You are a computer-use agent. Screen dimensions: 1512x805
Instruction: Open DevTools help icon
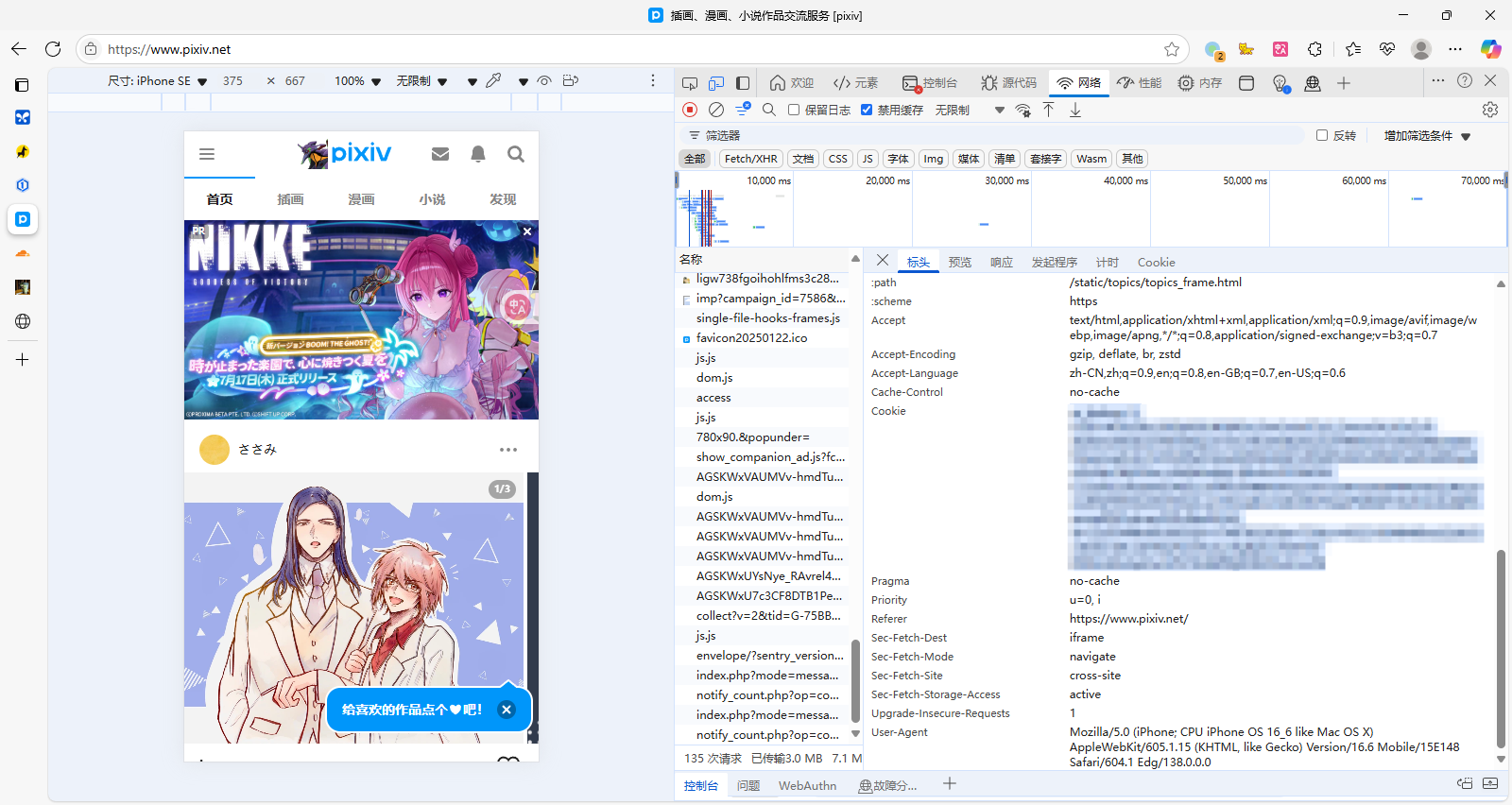[x=1465, y=81]
